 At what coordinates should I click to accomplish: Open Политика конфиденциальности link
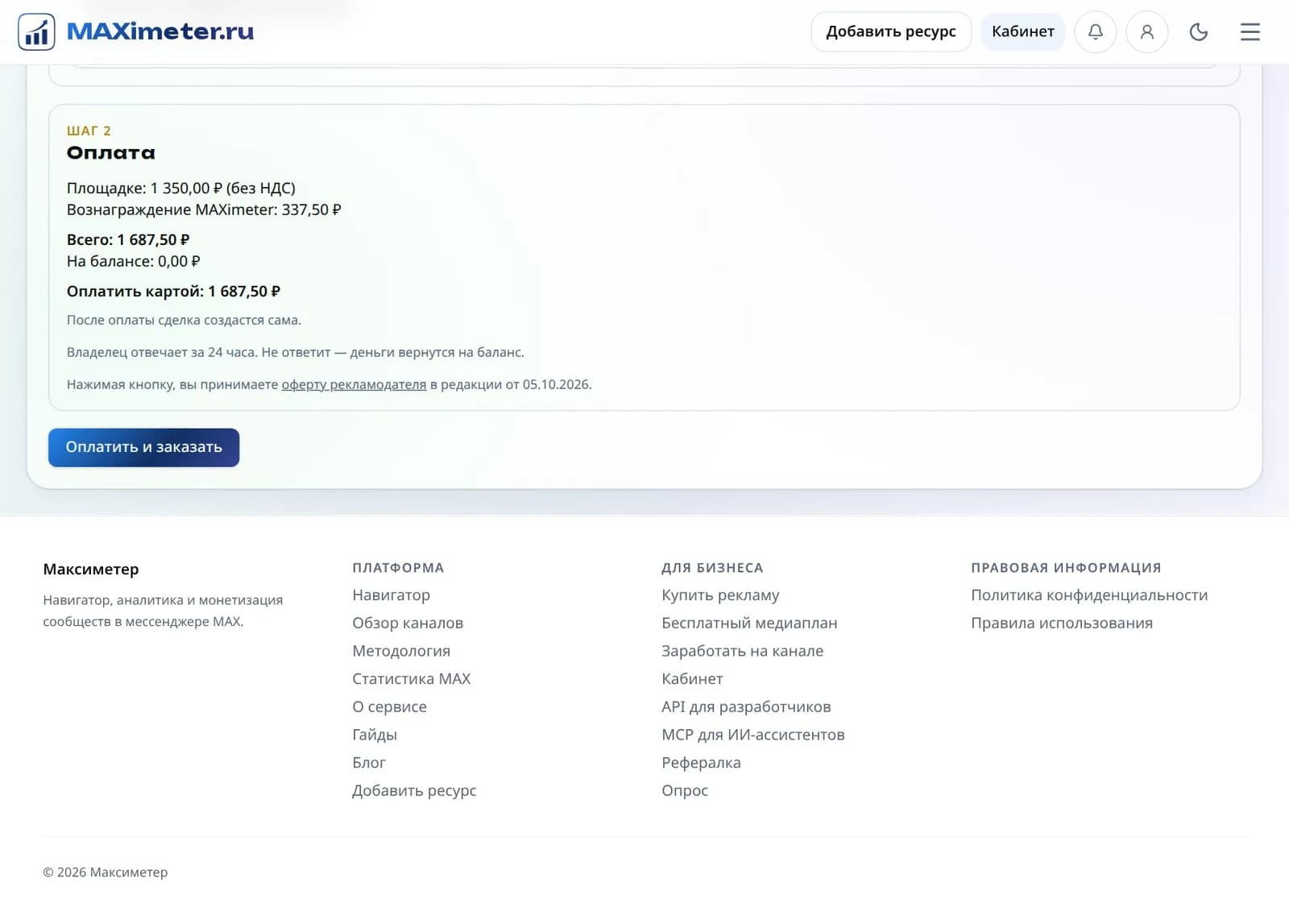1089,595
